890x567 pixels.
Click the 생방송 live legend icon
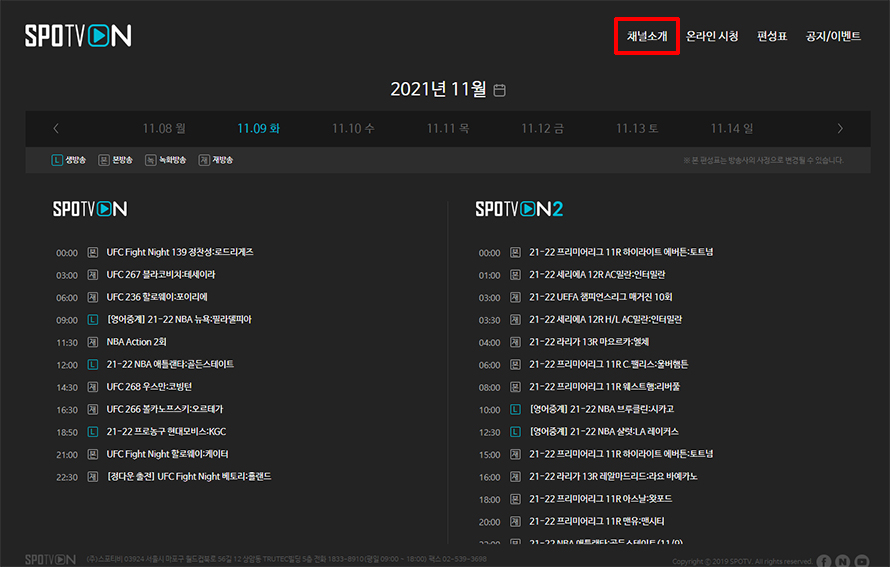coord(57,160)
